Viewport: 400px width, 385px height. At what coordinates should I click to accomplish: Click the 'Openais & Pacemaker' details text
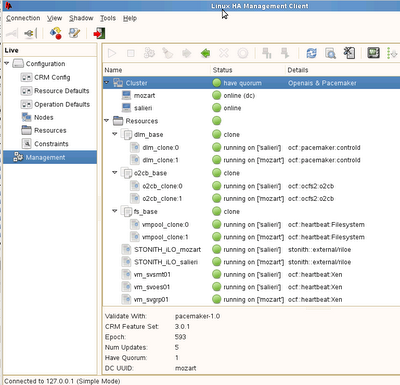coord(322,83)
